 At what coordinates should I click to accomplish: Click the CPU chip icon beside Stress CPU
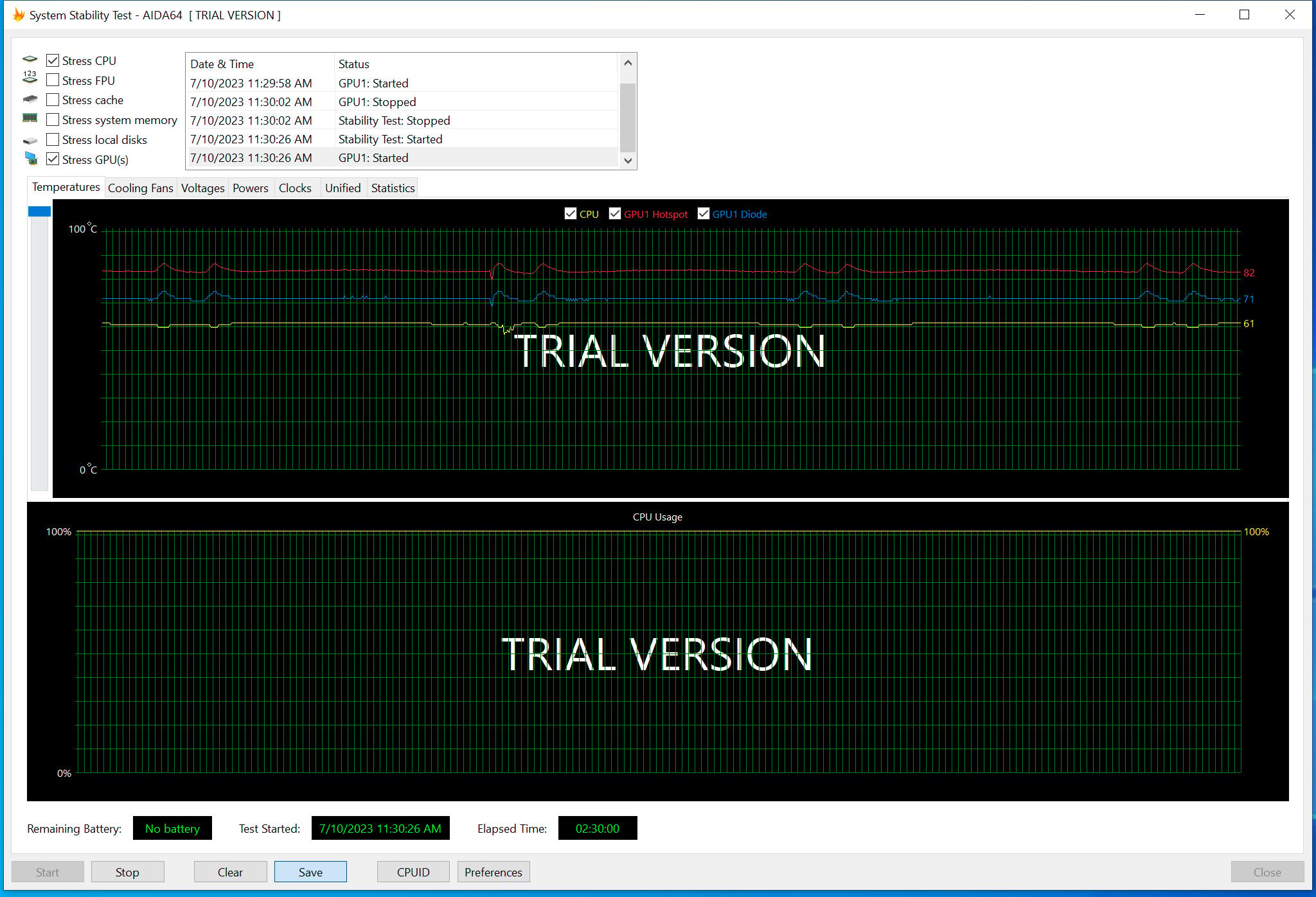[x=30, y=60]
